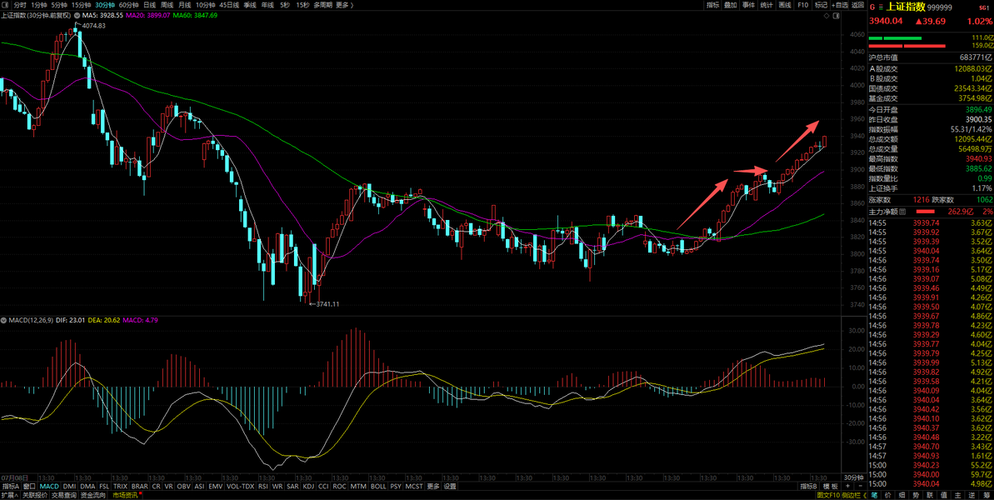Open the 30分钟 period selector at bottom
994x500 pixels.
point(854,477)
